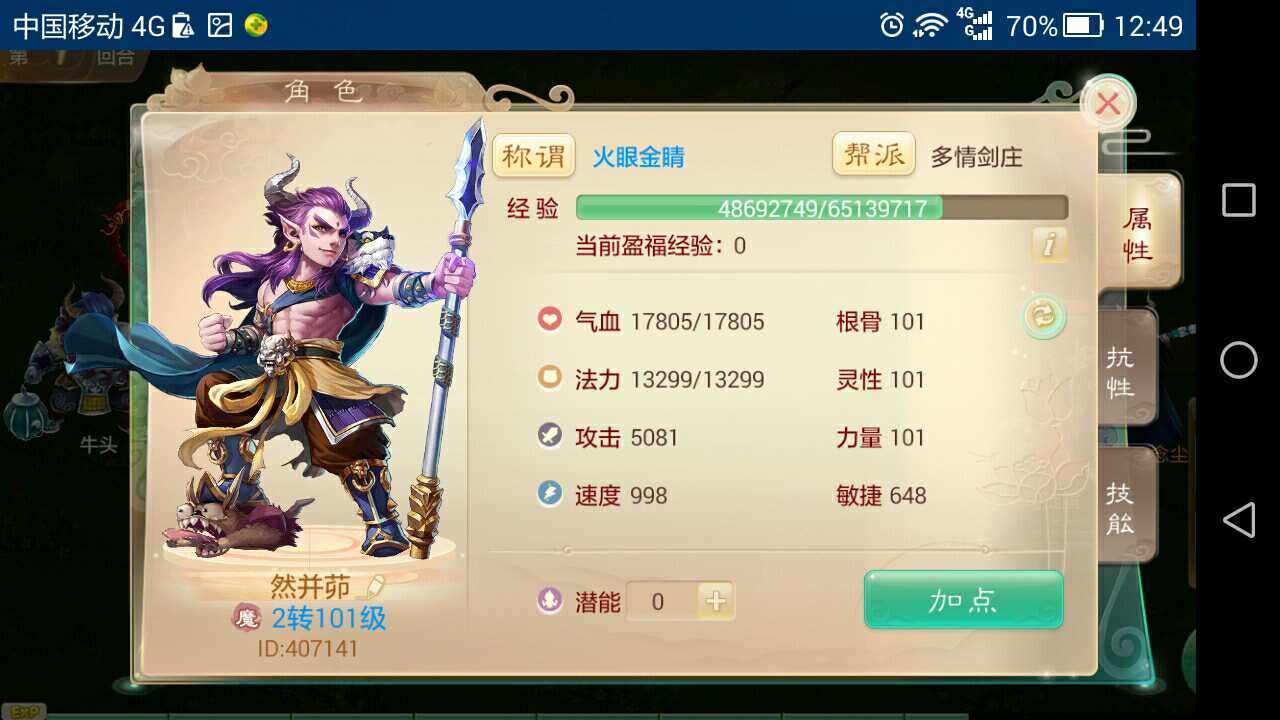The width and height of the screenshot is (1280, 720).
Task: Tap the 法力 mana icon
Action: point(549,378)
